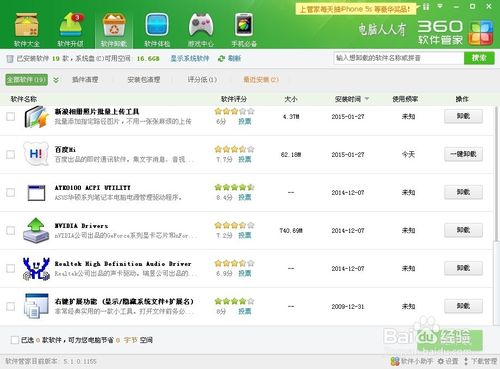This screenshot has height=369, width=500.
Task: Click the iPhone 5s promotion banner at top
Action: point(356,9)
